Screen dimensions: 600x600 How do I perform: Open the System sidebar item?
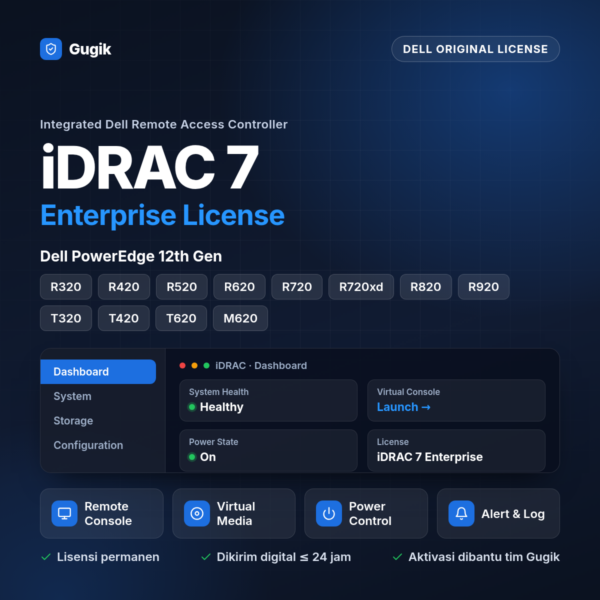[x=72, y=396]
